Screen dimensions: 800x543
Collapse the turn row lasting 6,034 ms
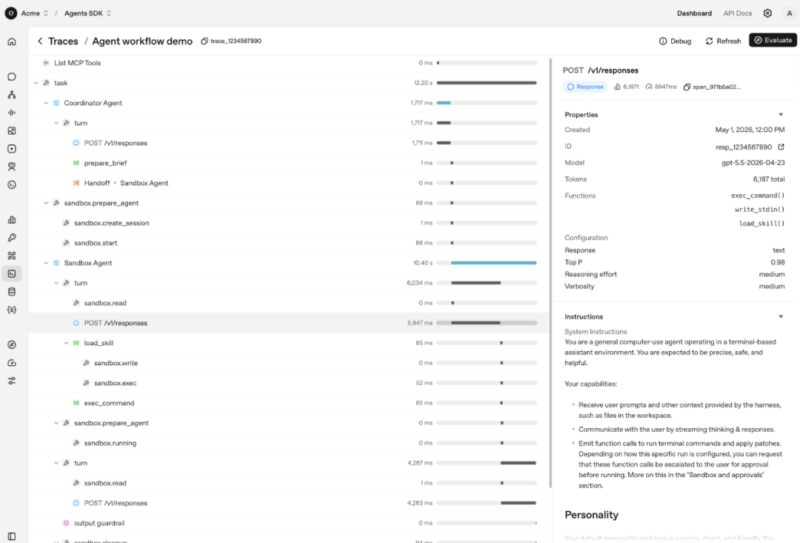click(56, 283)
